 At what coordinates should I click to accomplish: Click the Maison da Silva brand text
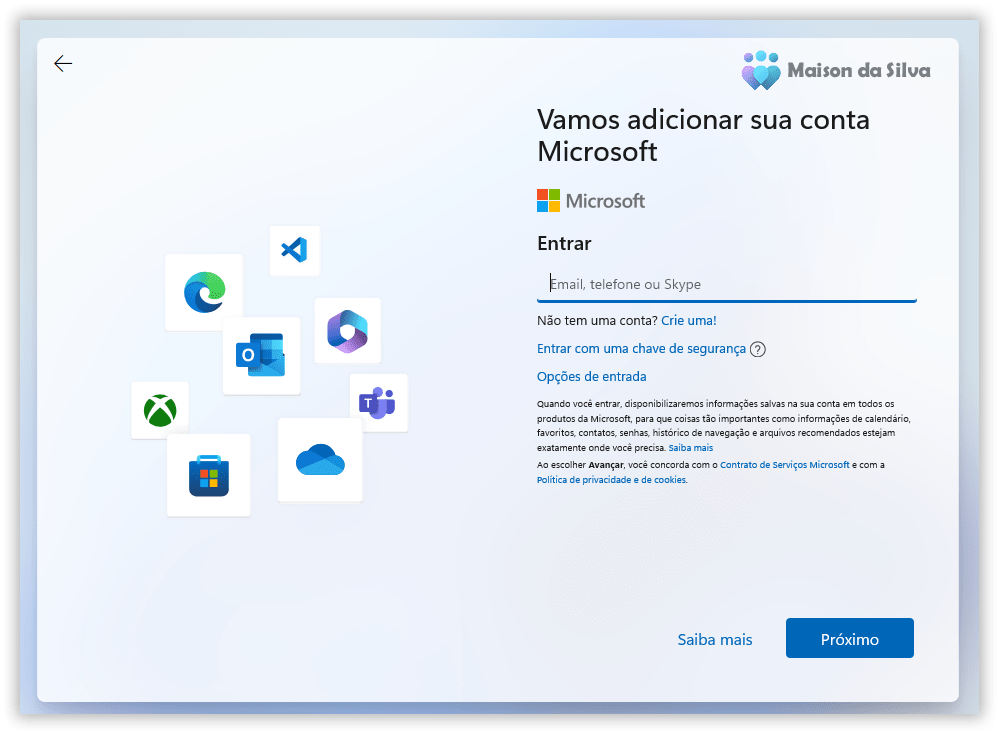point(858,70)
